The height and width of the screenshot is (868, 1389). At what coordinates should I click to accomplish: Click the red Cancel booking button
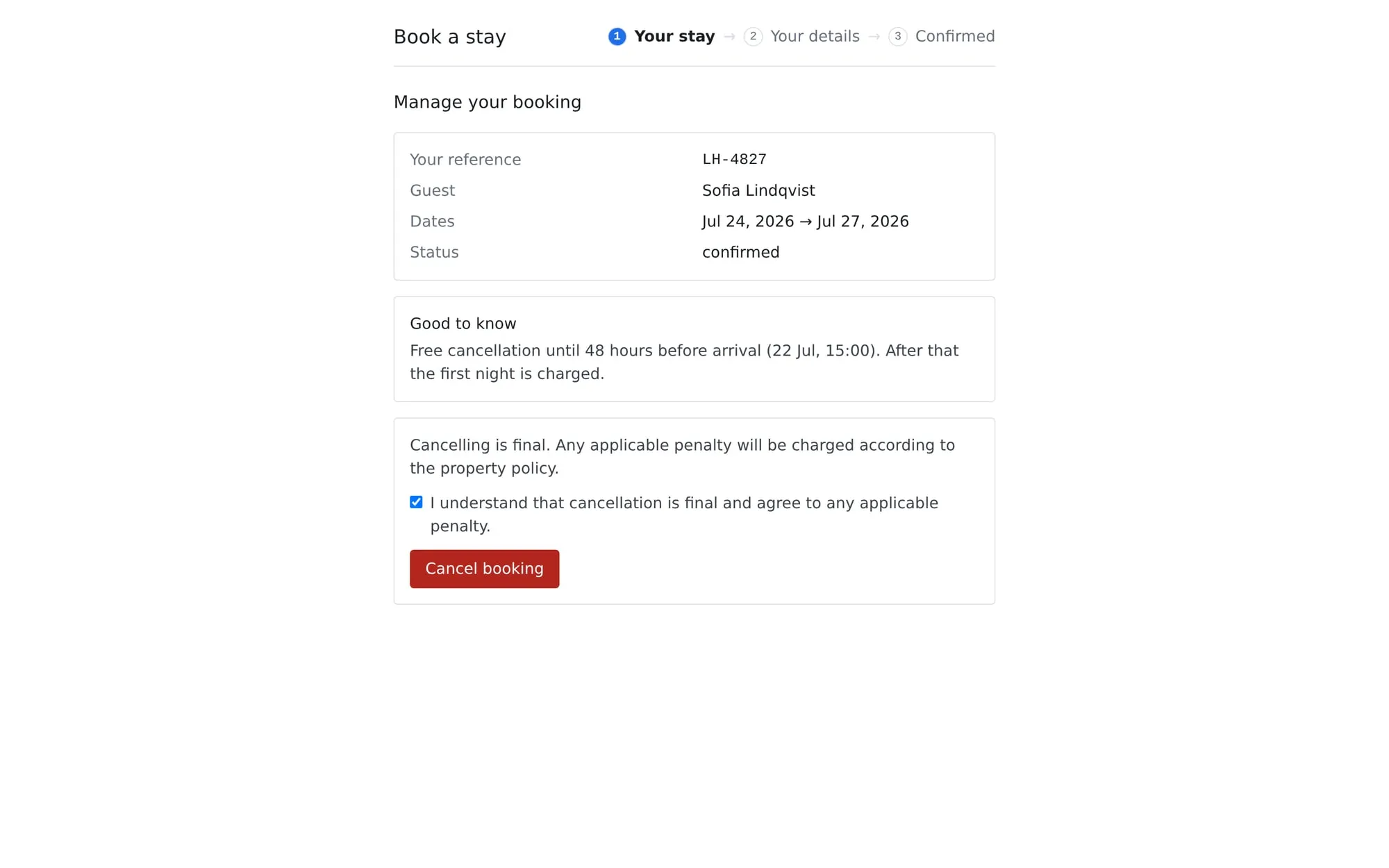(484, 569)
